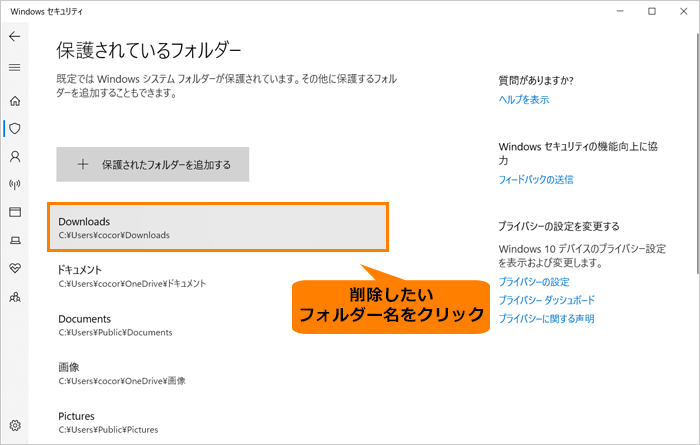The height and width of the screenshot is (445, 700).
Task: Minimize the Windows セキュリティ window
Action: pos(620,11)
